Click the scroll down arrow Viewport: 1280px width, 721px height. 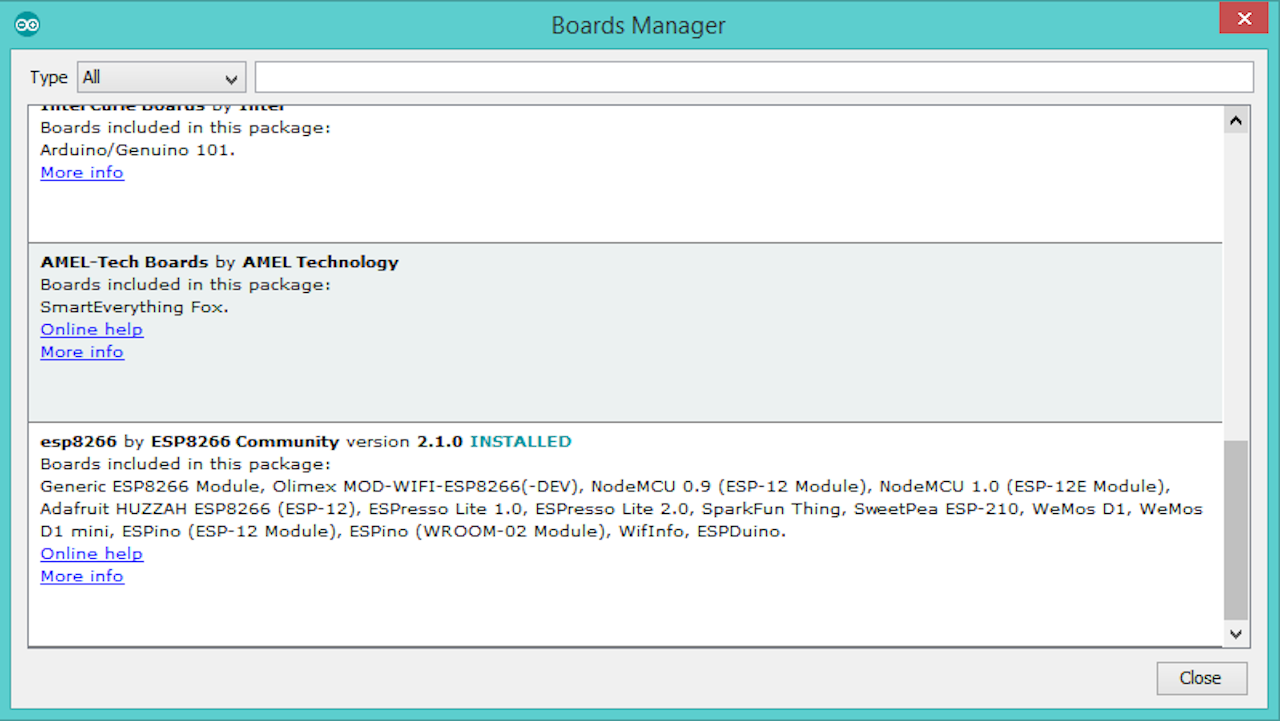click(x=1236, y=633)
